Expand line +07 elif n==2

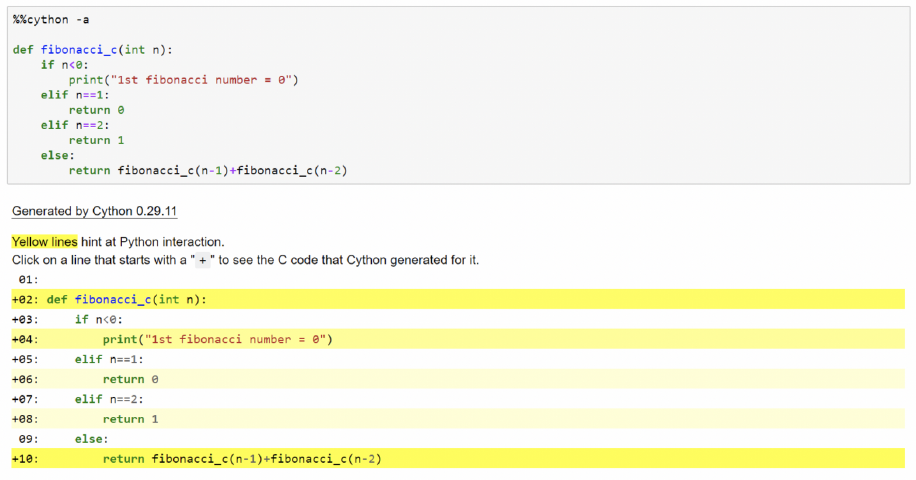[x=458, y=399]
